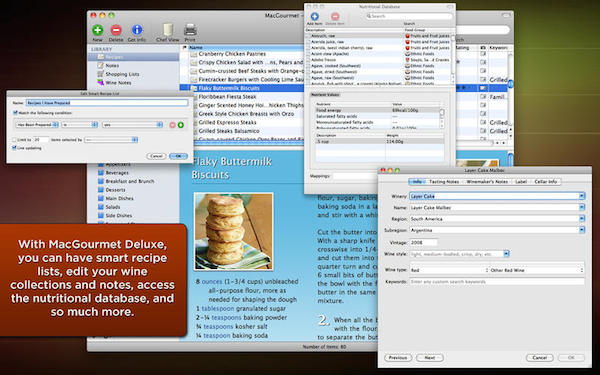Select 'Agave, cooked (Southwest)' database row
Viewport: 600px width, 375px height.
click(379, 66)
